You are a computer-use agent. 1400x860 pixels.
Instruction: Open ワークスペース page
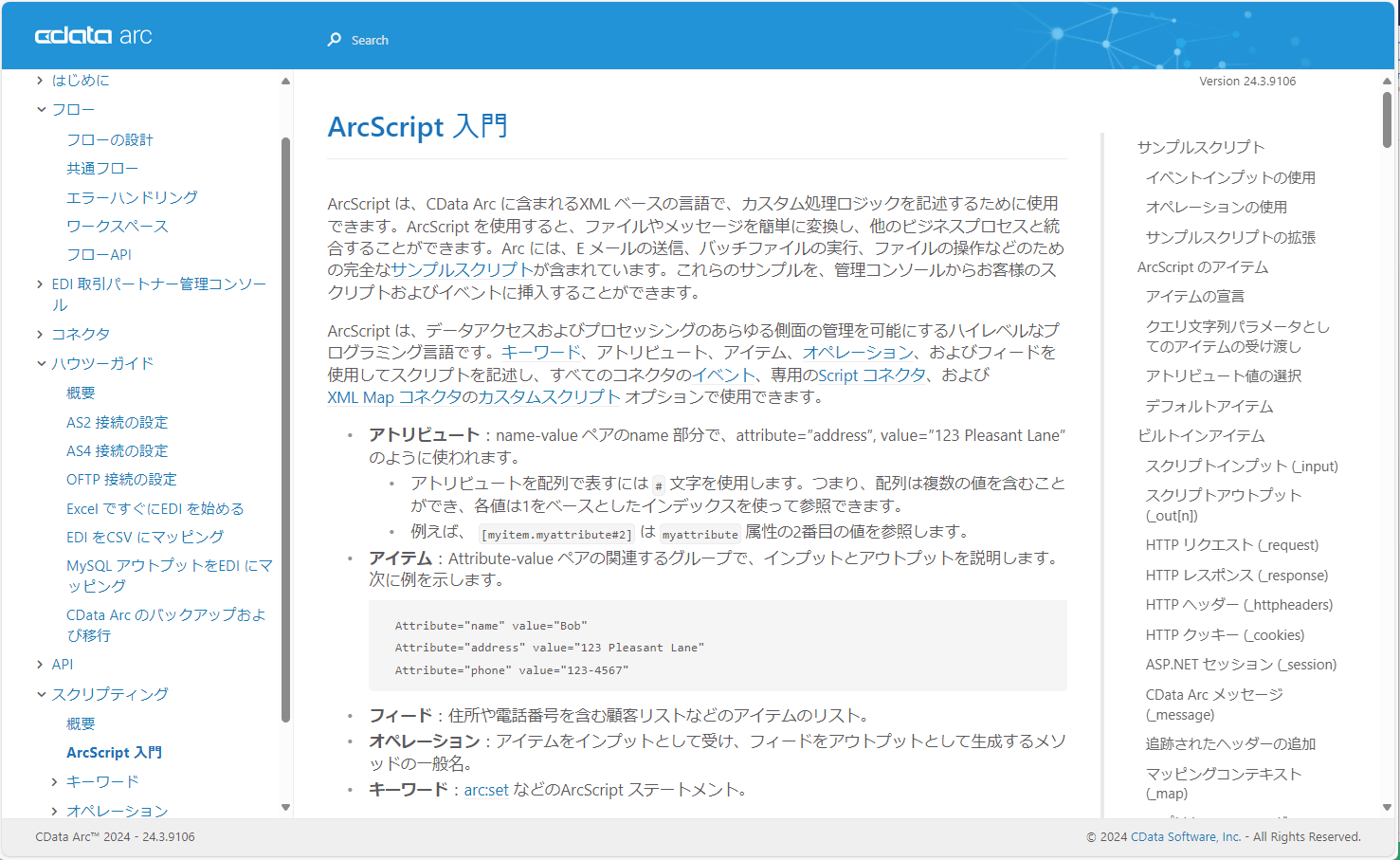(118, 226)
